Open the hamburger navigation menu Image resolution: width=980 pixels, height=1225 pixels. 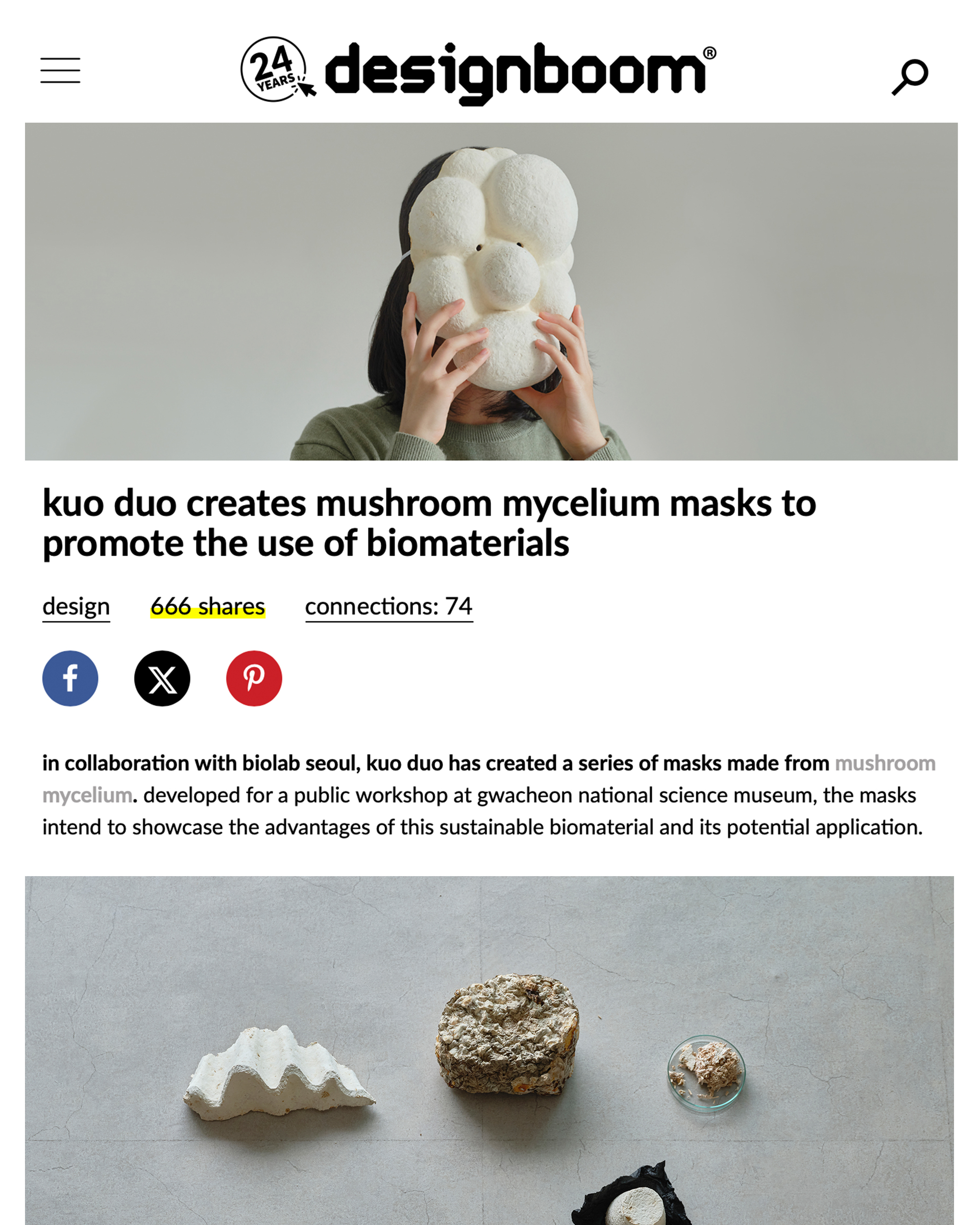pyautogui.click(x=60, y=71)
